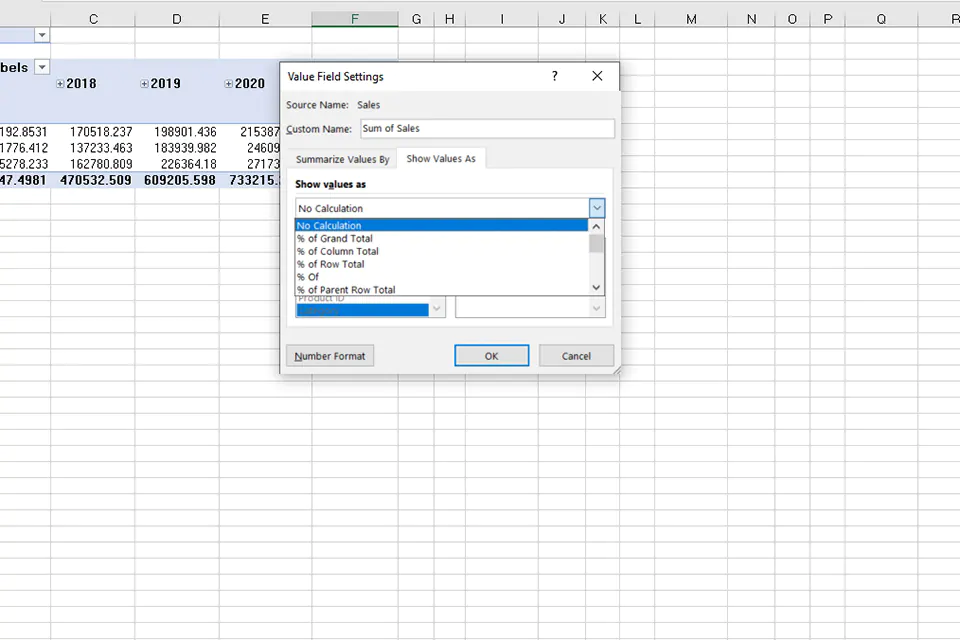The width and height of the screenshot is (960, 640).
Task: Expand the 2020 column group
Action: 230,84
